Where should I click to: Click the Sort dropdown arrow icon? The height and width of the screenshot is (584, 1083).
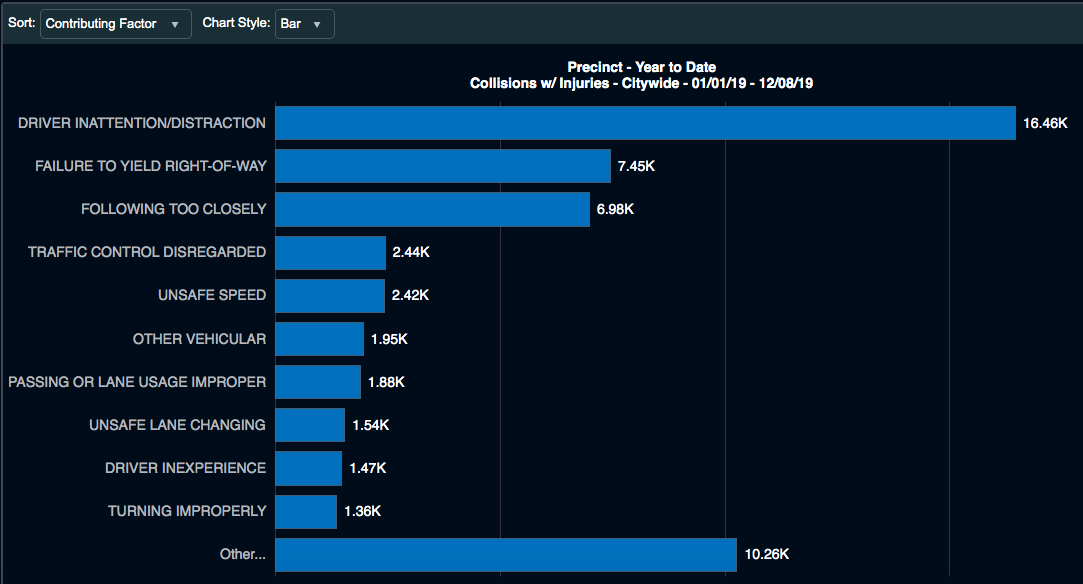[175, 25]
